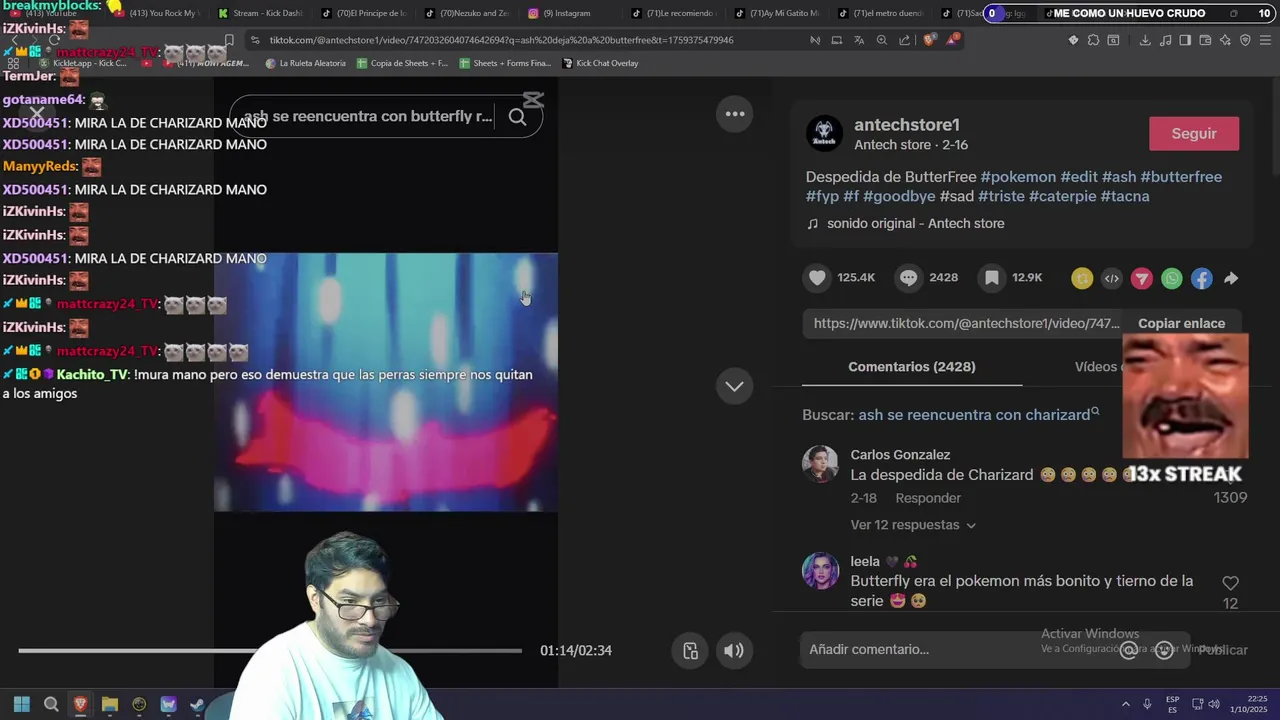Toggle auto-scroll icon beside volume
The image size is (1280, 720).
690,651
